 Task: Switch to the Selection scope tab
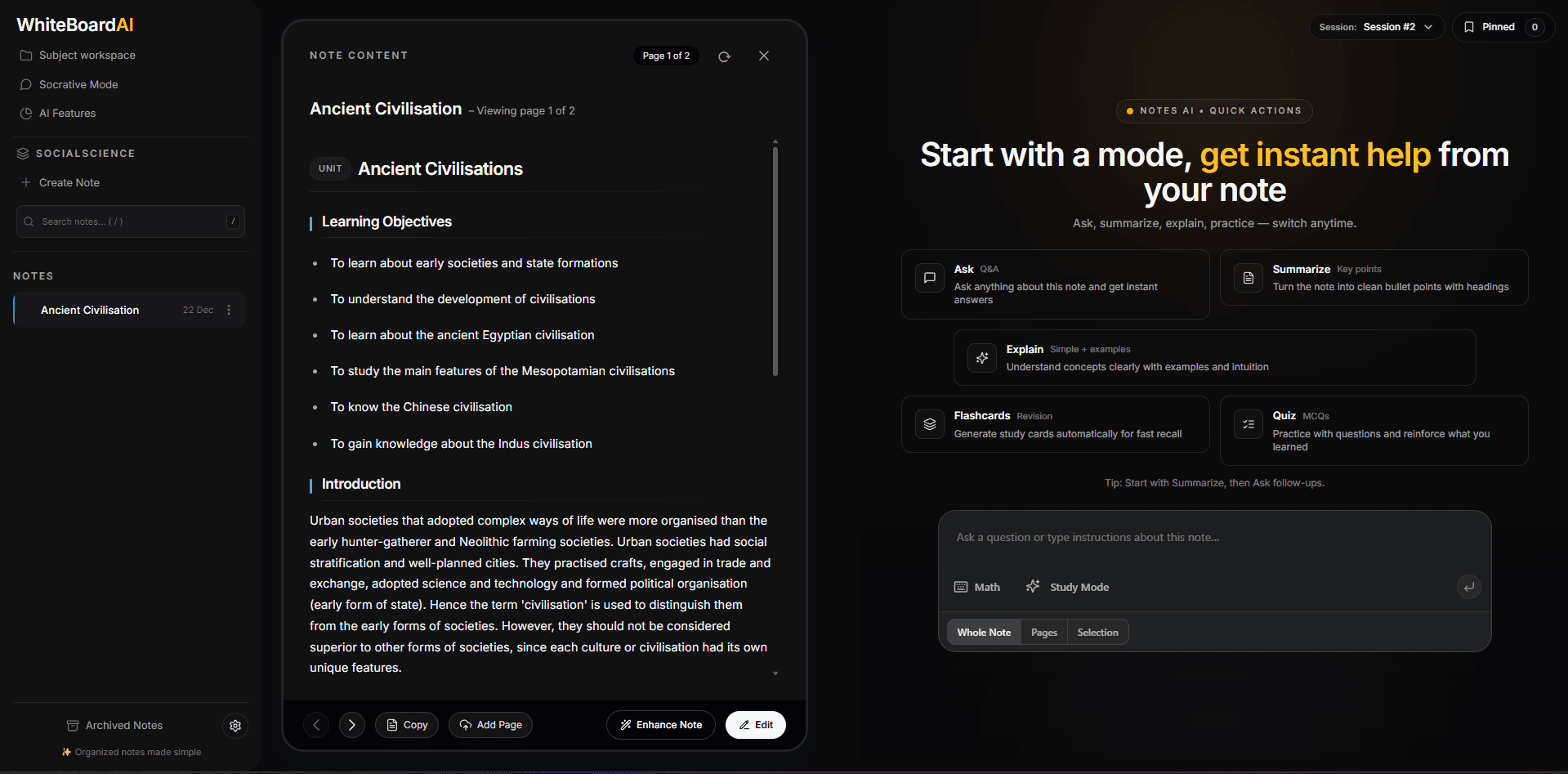click(x=1097, y=632)
